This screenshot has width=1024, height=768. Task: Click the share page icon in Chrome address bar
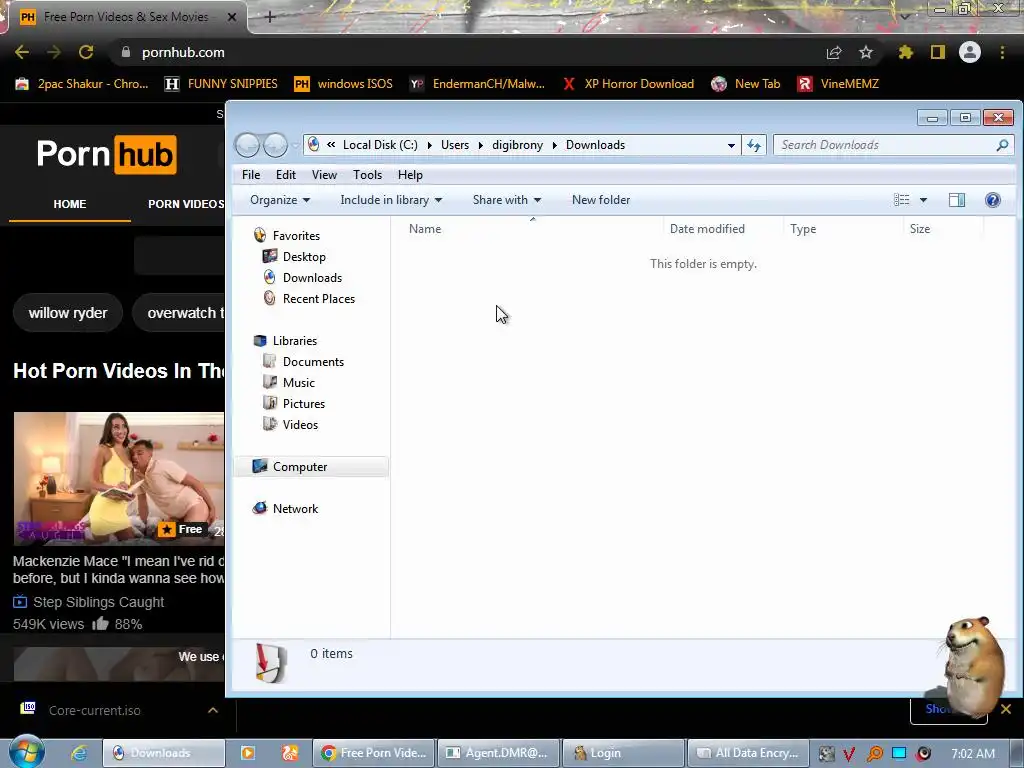[834, 52]
